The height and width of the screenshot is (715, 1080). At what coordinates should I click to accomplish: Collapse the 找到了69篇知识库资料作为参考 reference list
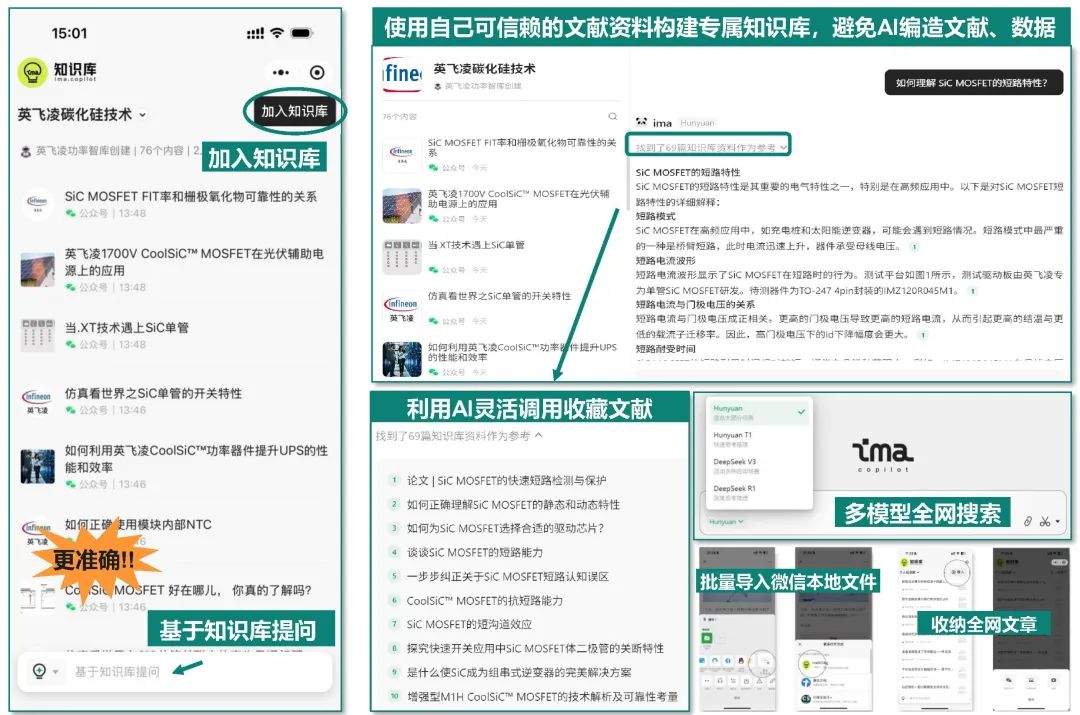coord(459,436)
